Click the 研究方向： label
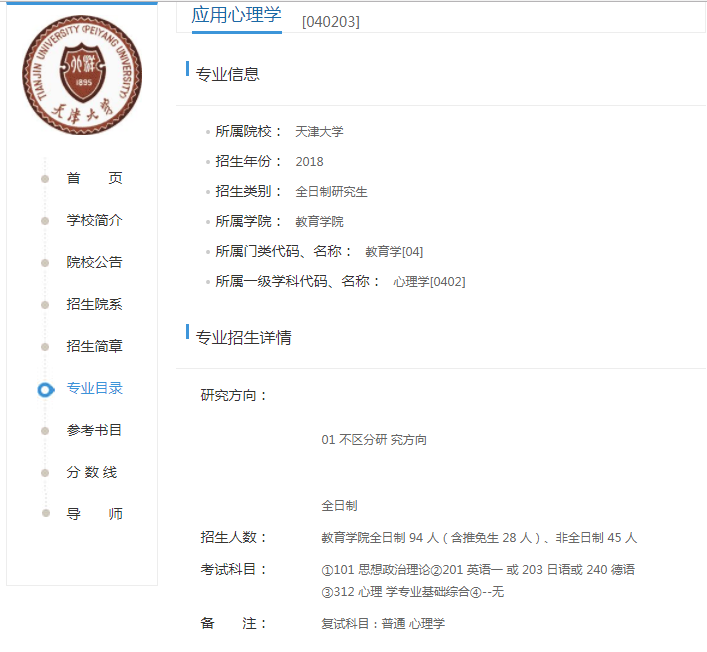The image size is (707, 652). [234, 395]
